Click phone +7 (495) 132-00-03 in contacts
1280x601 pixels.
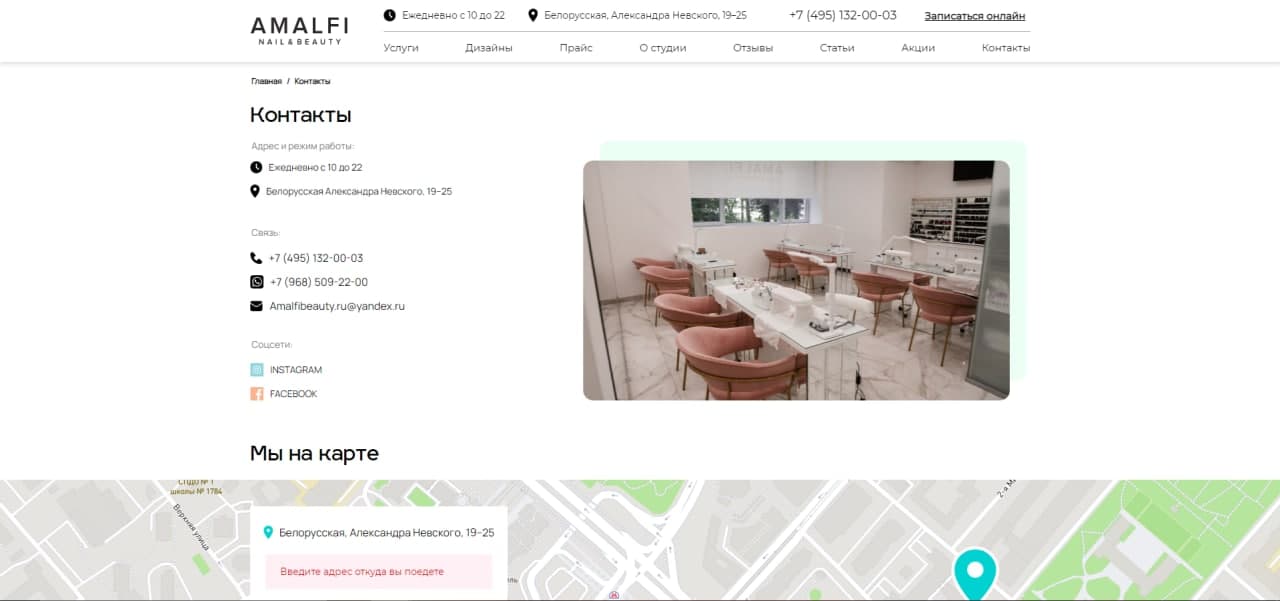click(316, 258)
